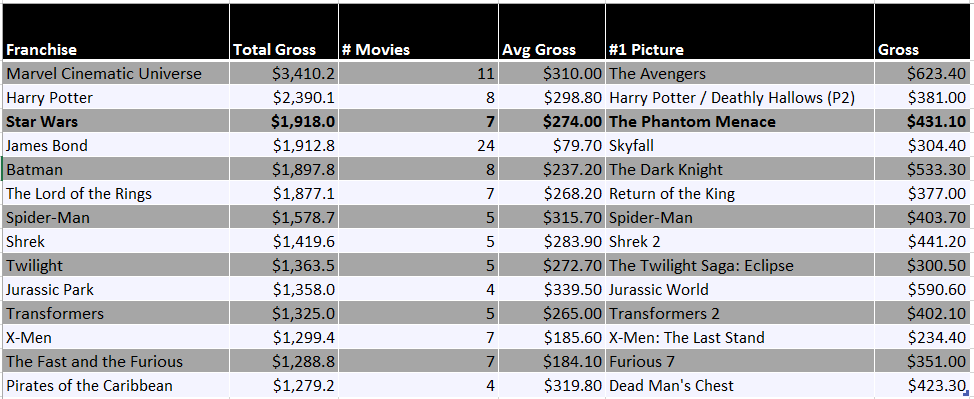The width and height of the screenshot is (974, 399).
Task: Click the Gross header in last column
Action: (922, 32)
